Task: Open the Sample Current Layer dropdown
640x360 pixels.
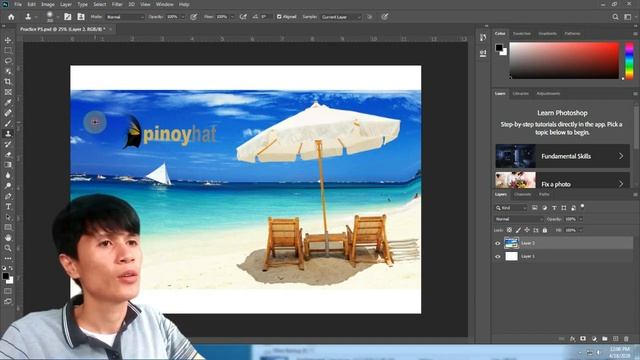Action: (x=341, y=17)
